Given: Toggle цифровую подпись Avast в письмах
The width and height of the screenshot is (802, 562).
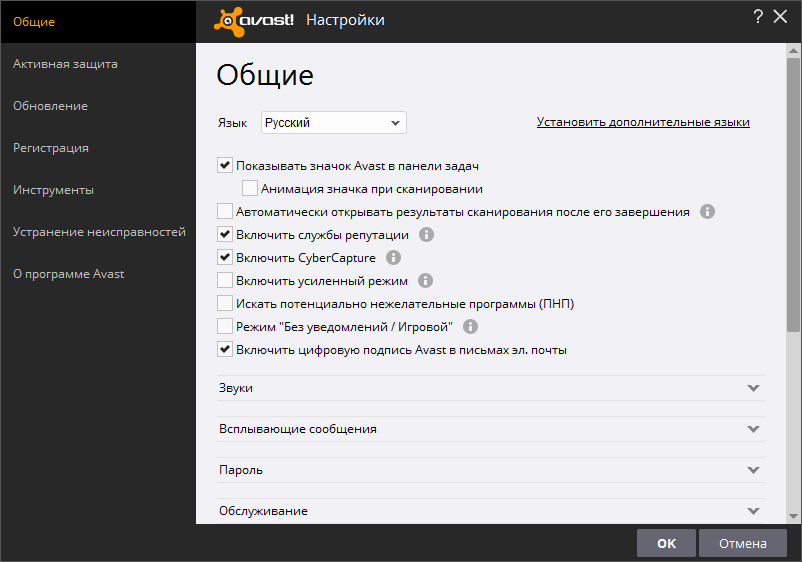Looking at the screenshot, I should click(225, 349).
